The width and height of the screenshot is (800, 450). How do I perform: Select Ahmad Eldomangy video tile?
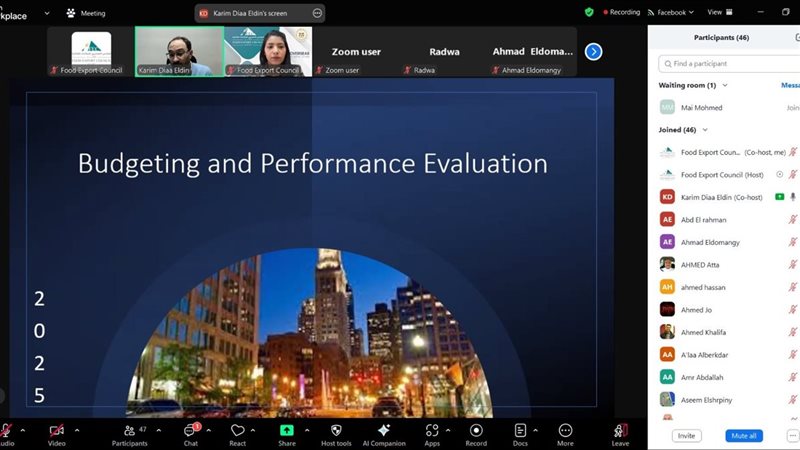(x=533, y=52)
